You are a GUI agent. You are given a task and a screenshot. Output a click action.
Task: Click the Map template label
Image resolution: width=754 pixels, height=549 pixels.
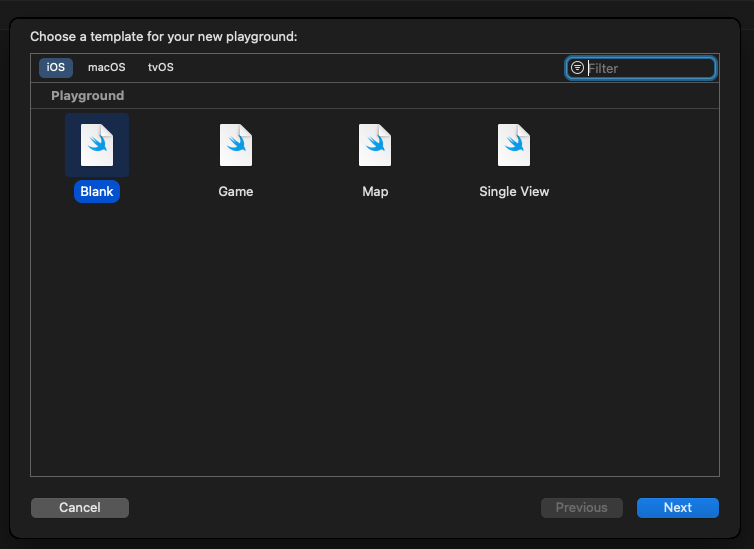[x=375, y=191]
